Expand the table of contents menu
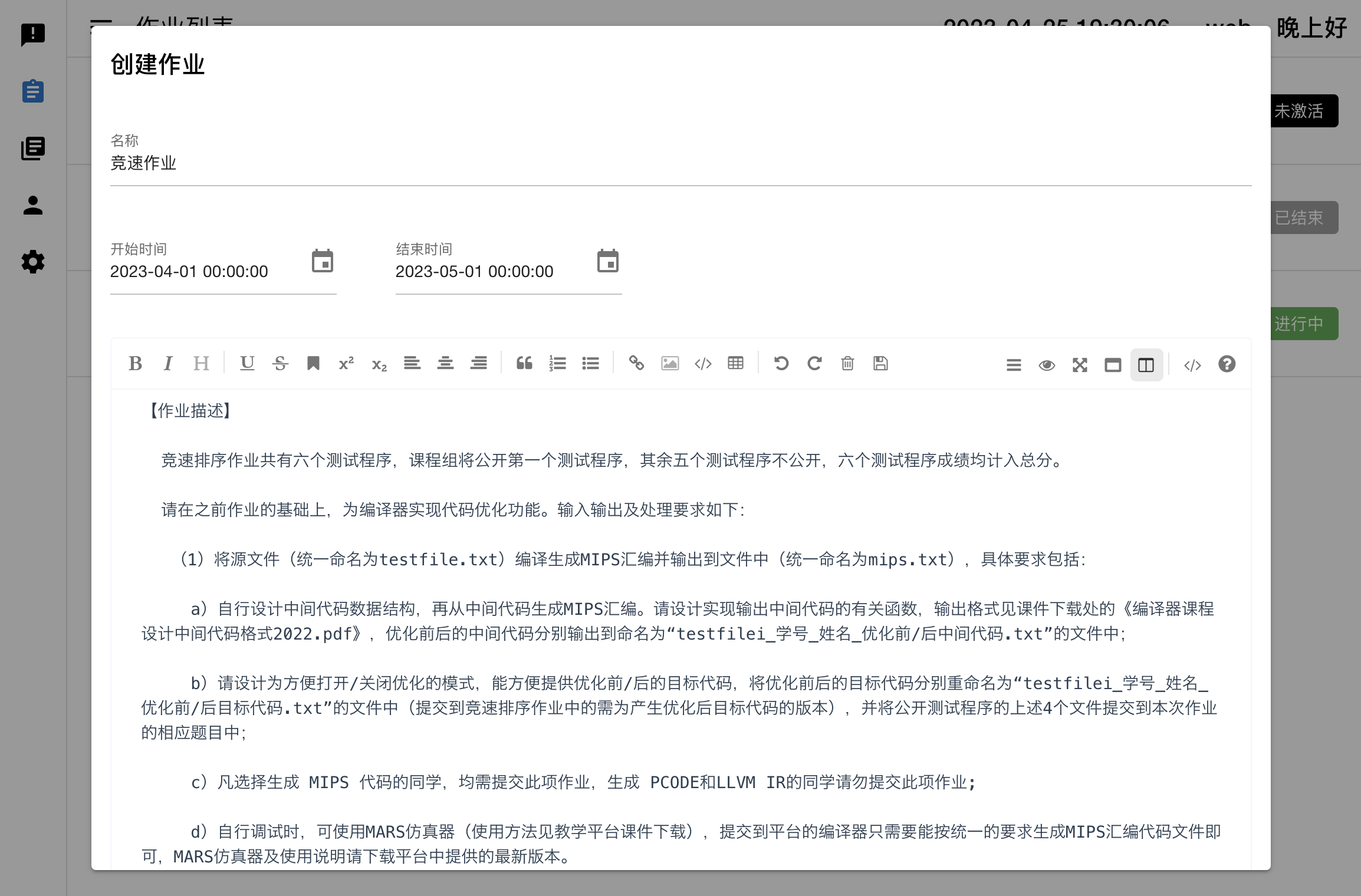Image resolution: width=1361 pixels, height=896 pixels. [x=1014, y=365]
